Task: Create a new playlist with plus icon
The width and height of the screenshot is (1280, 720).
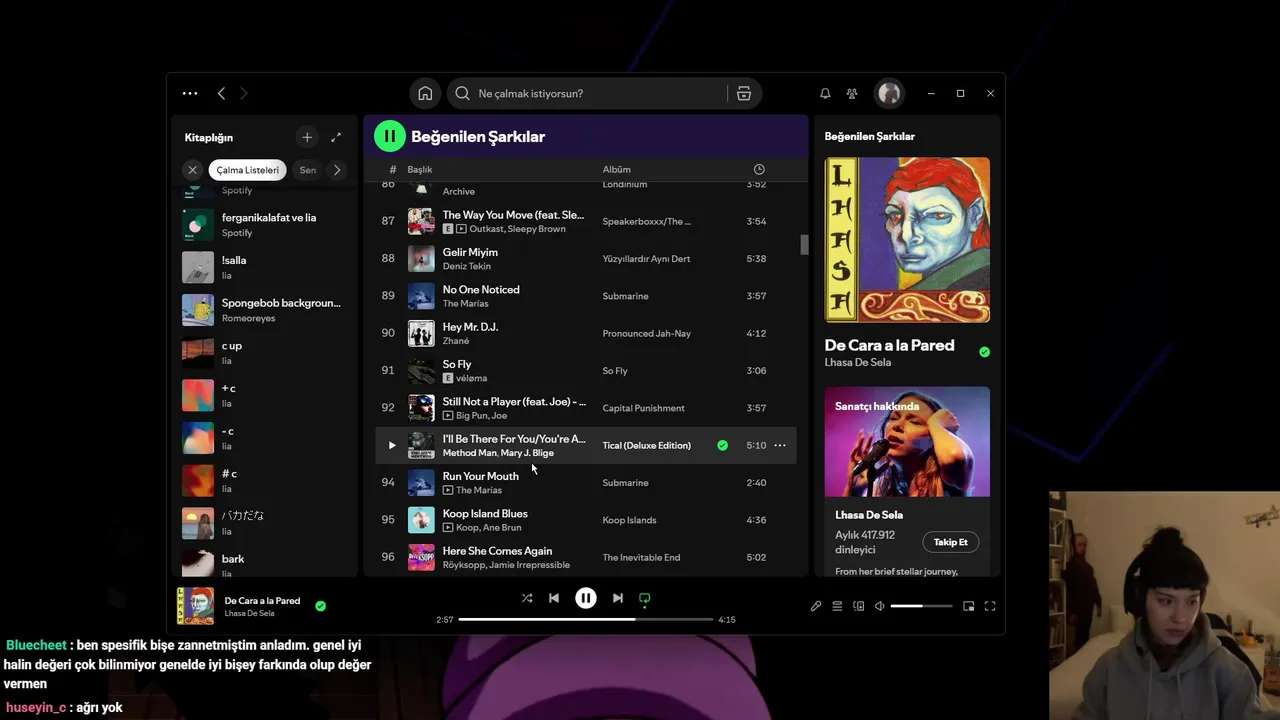Action: (307, 137)
